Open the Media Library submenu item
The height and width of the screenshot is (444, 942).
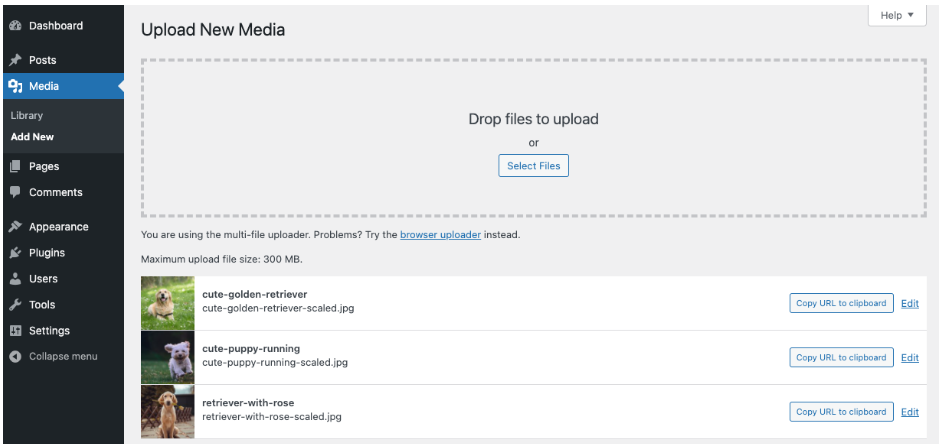27,116
